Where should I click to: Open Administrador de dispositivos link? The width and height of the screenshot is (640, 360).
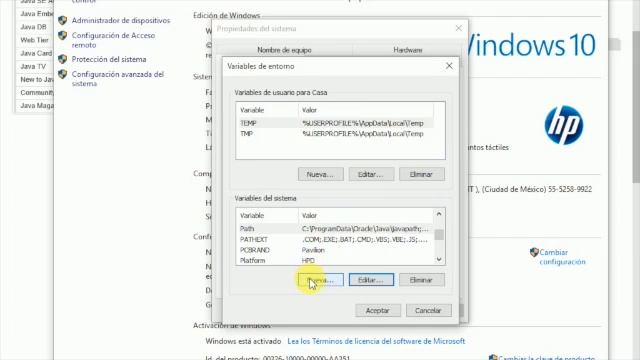click(121, 20)
